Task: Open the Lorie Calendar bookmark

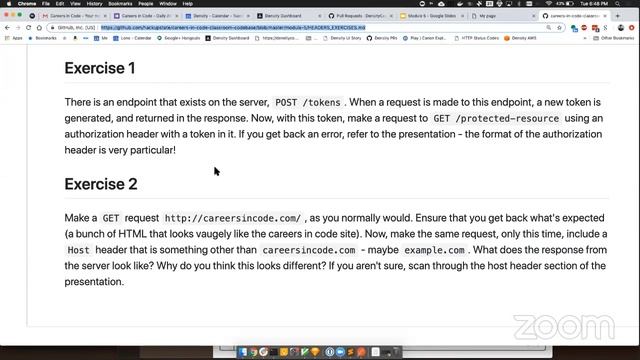Action: [132, 38]
